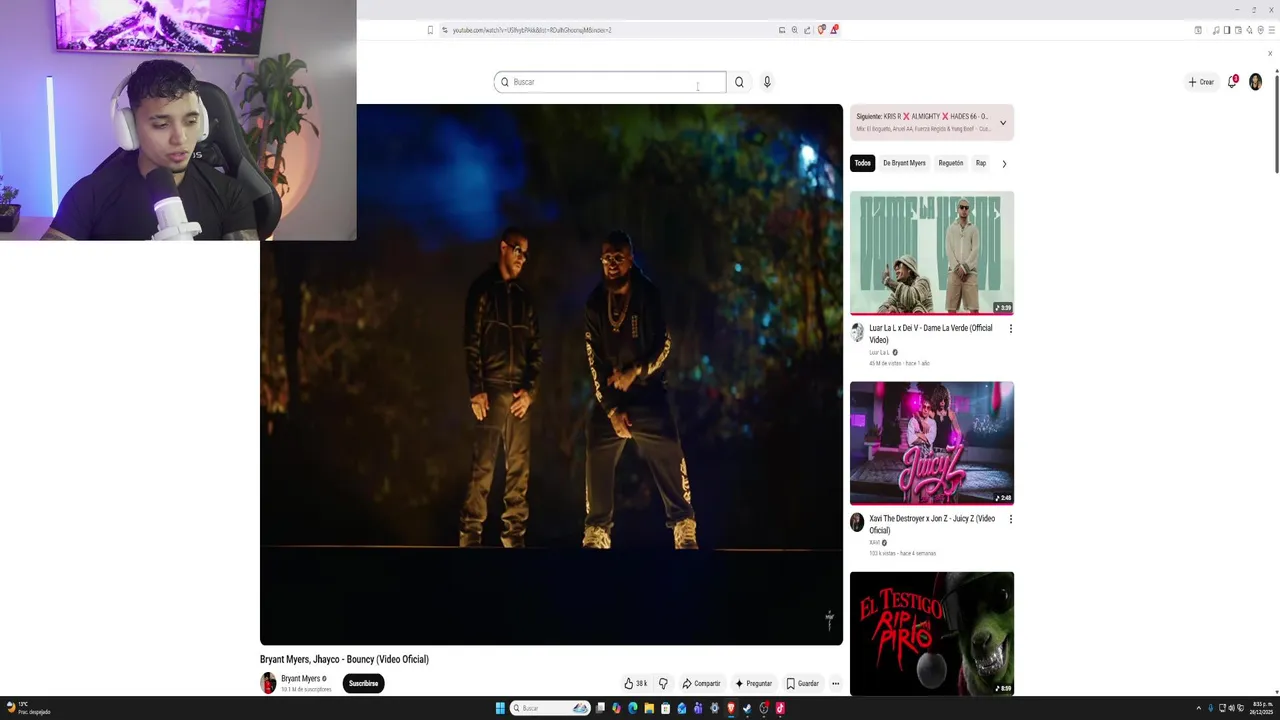Click the Guardar save button
Screen dimensions: 1280x720
[802, 684]
